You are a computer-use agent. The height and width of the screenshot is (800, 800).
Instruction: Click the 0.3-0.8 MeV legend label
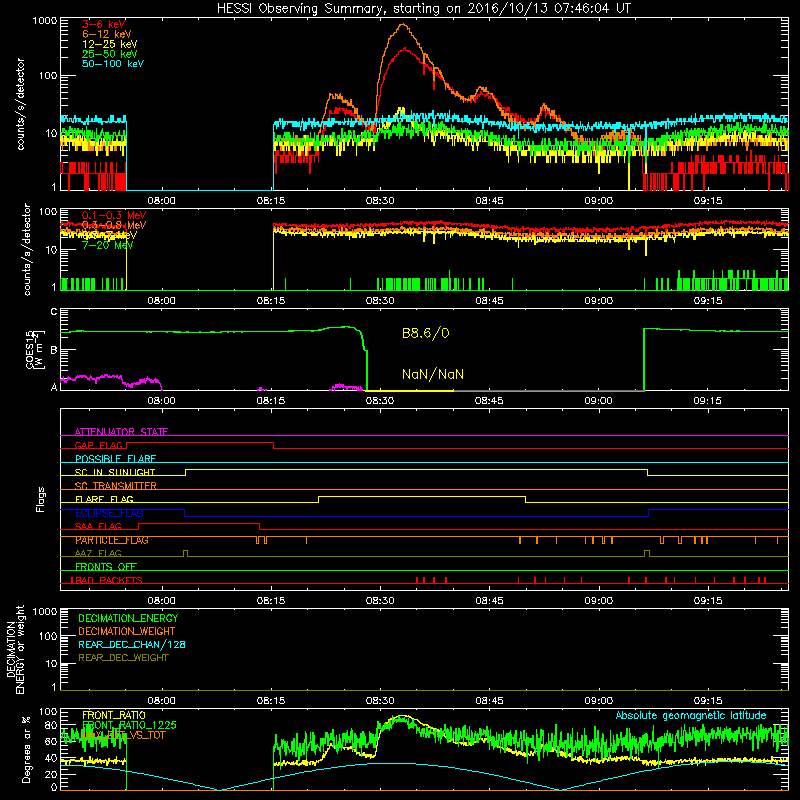[114, 225]
